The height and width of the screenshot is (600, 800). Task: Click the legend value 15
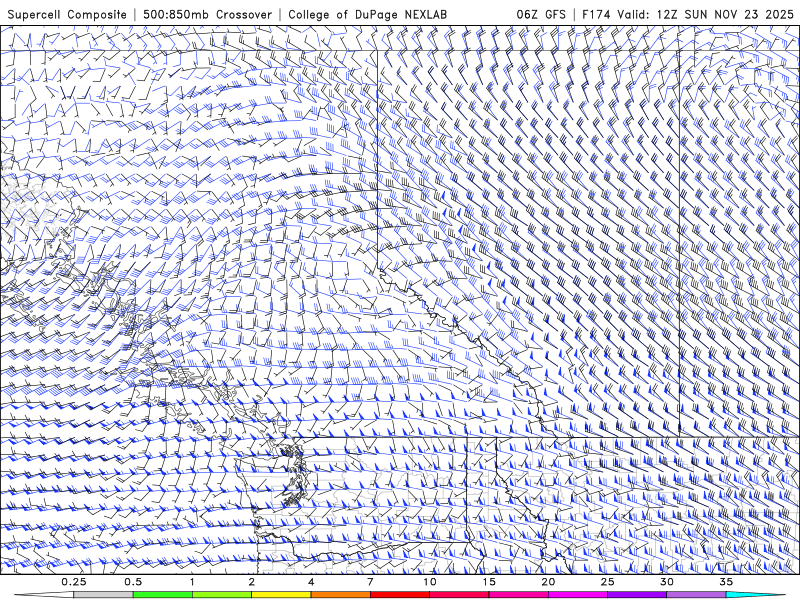489,582
